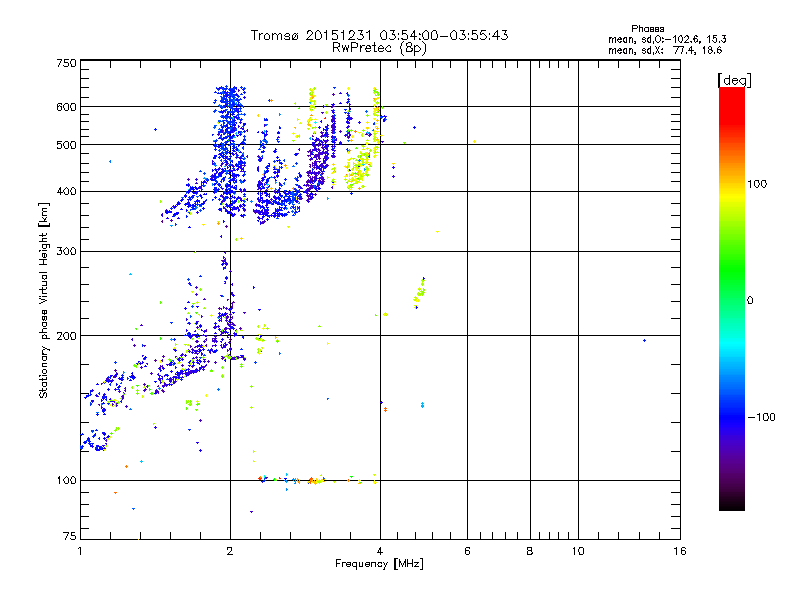Click the x-axis tick label '10'
This screenshot has width=800, height=600.
pyautogui.click(x=578, y=551)
